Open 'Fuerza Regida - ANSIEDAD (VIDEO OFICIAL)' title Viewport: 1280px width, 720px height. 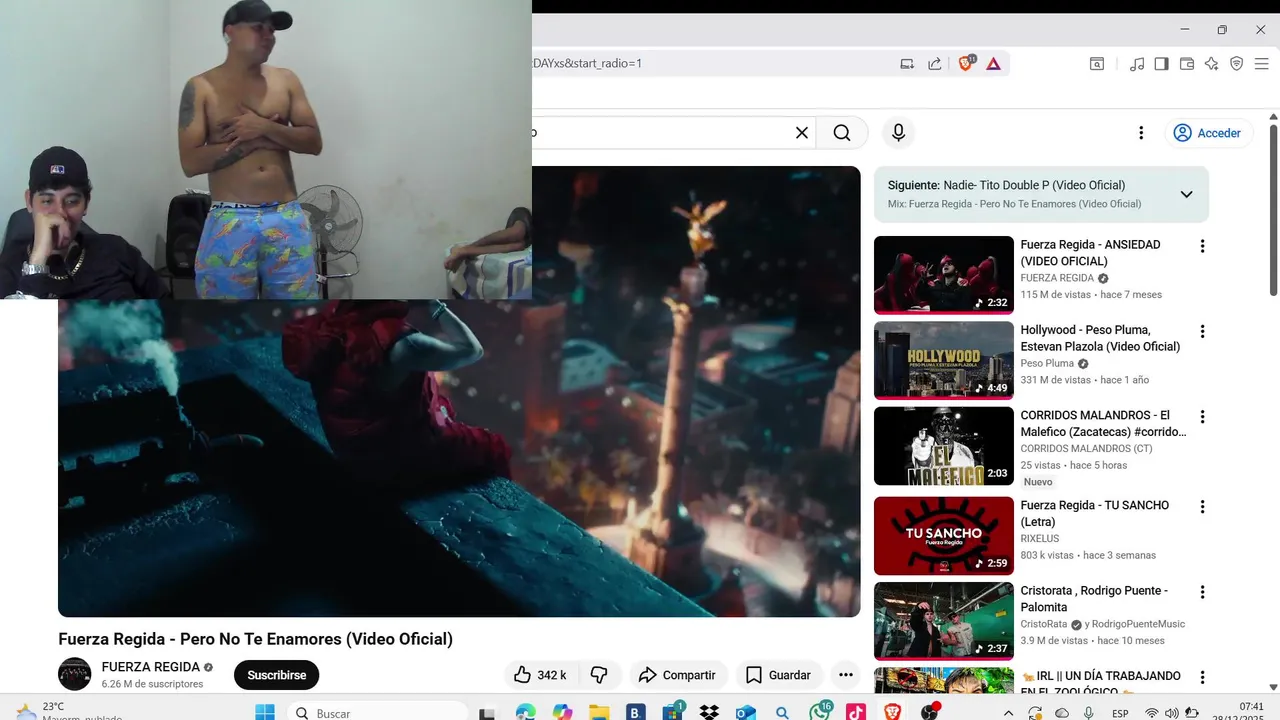click(1090, 253)
